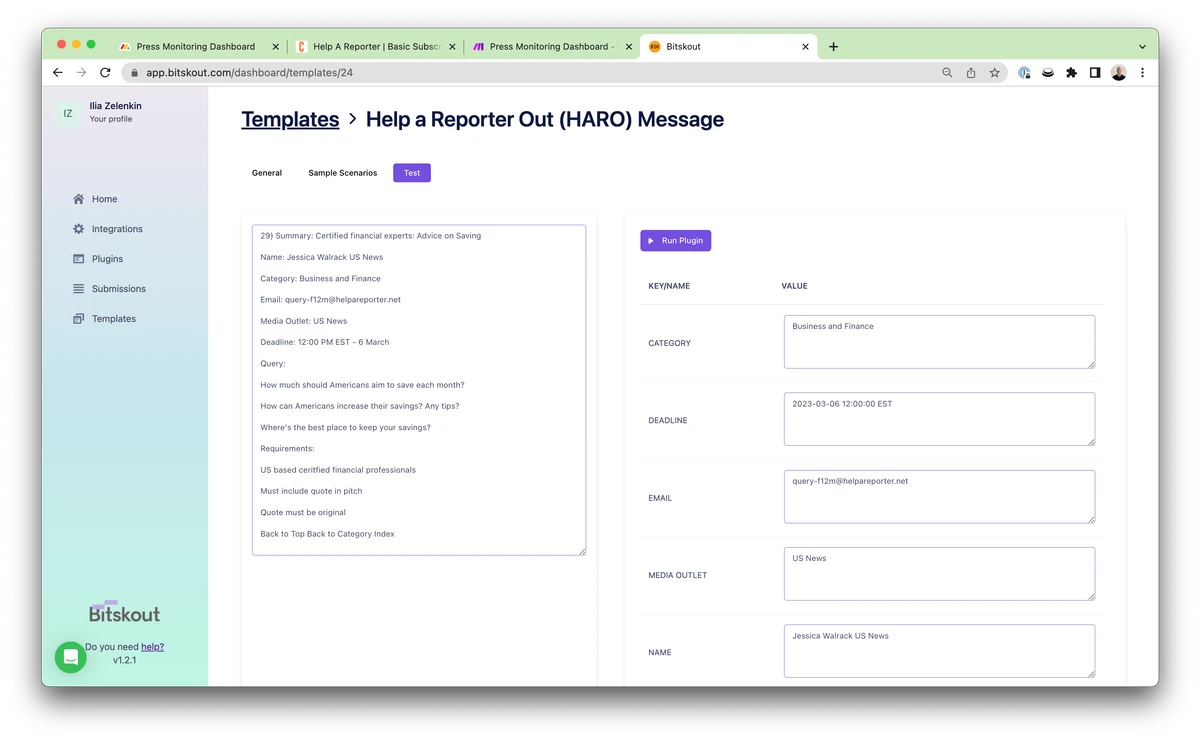Click the KEY/NAME column header
This screenshot has height=741, width=1200.
(669, 286)
